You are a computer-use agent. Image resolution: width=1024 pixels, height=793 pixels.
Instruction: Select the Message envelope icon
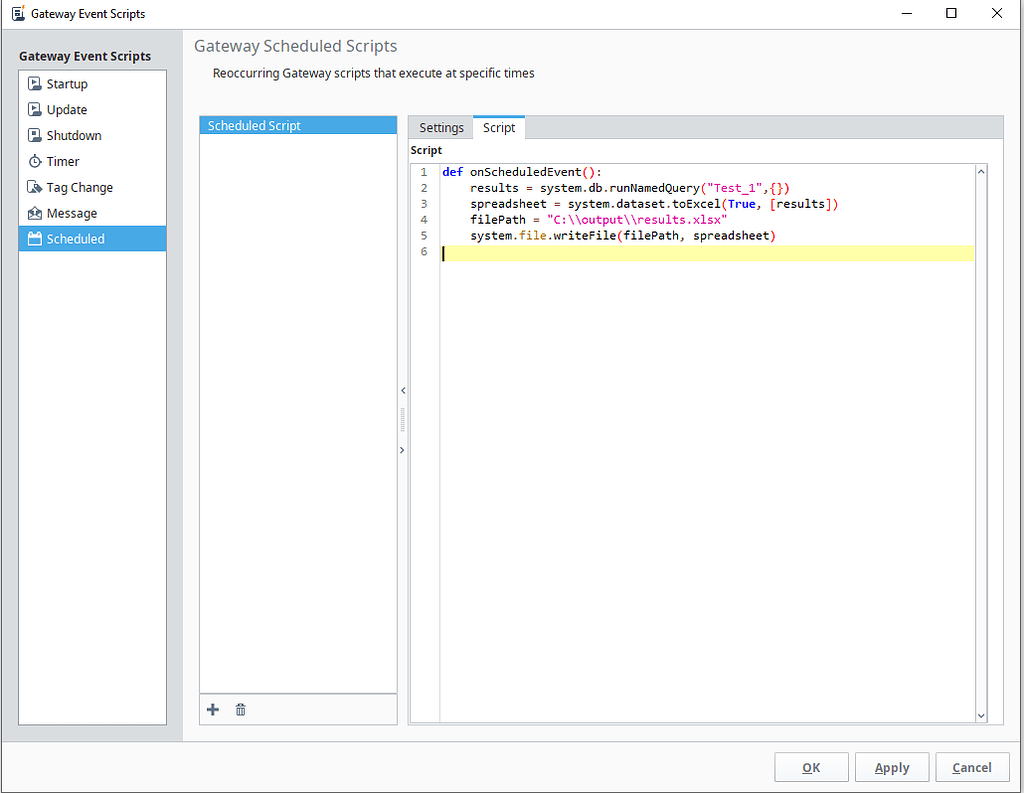click(35, 213)
